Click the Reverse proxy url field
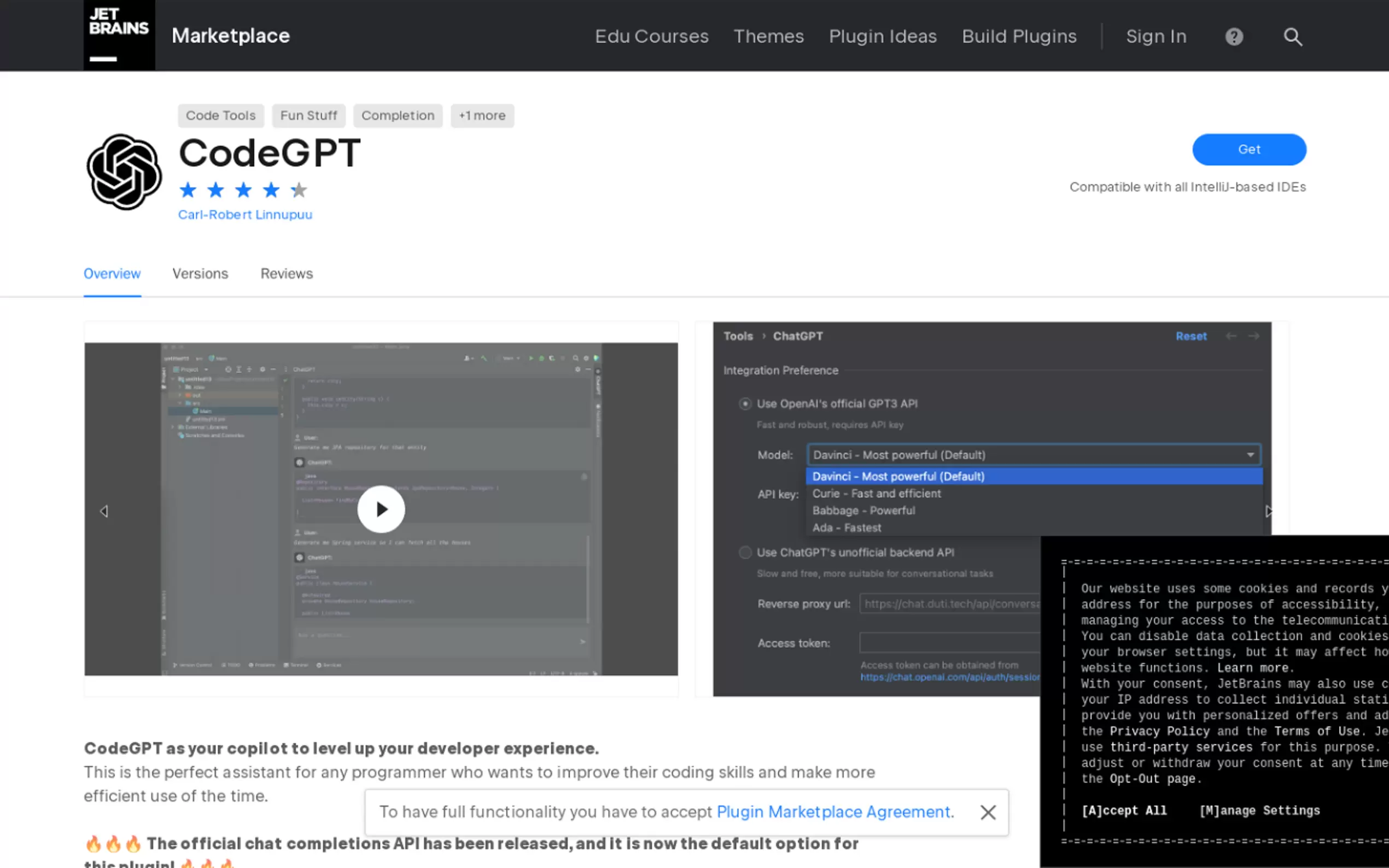This screenshot has height=868, width=1389. coord(950,604)
